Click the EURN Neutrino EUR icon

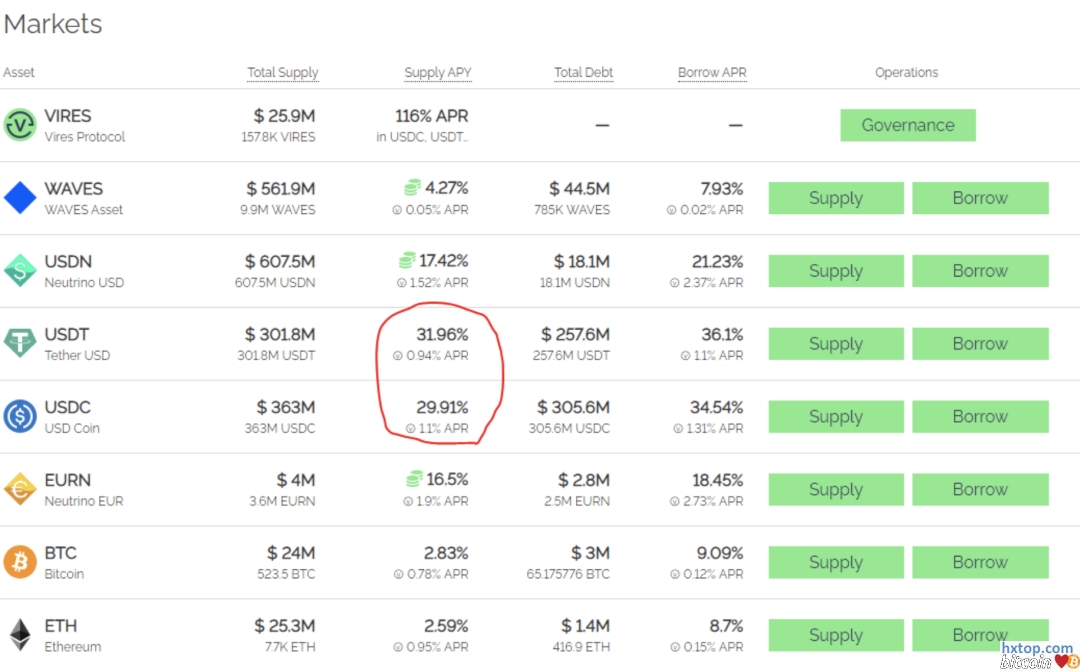[x=20, y=490]
